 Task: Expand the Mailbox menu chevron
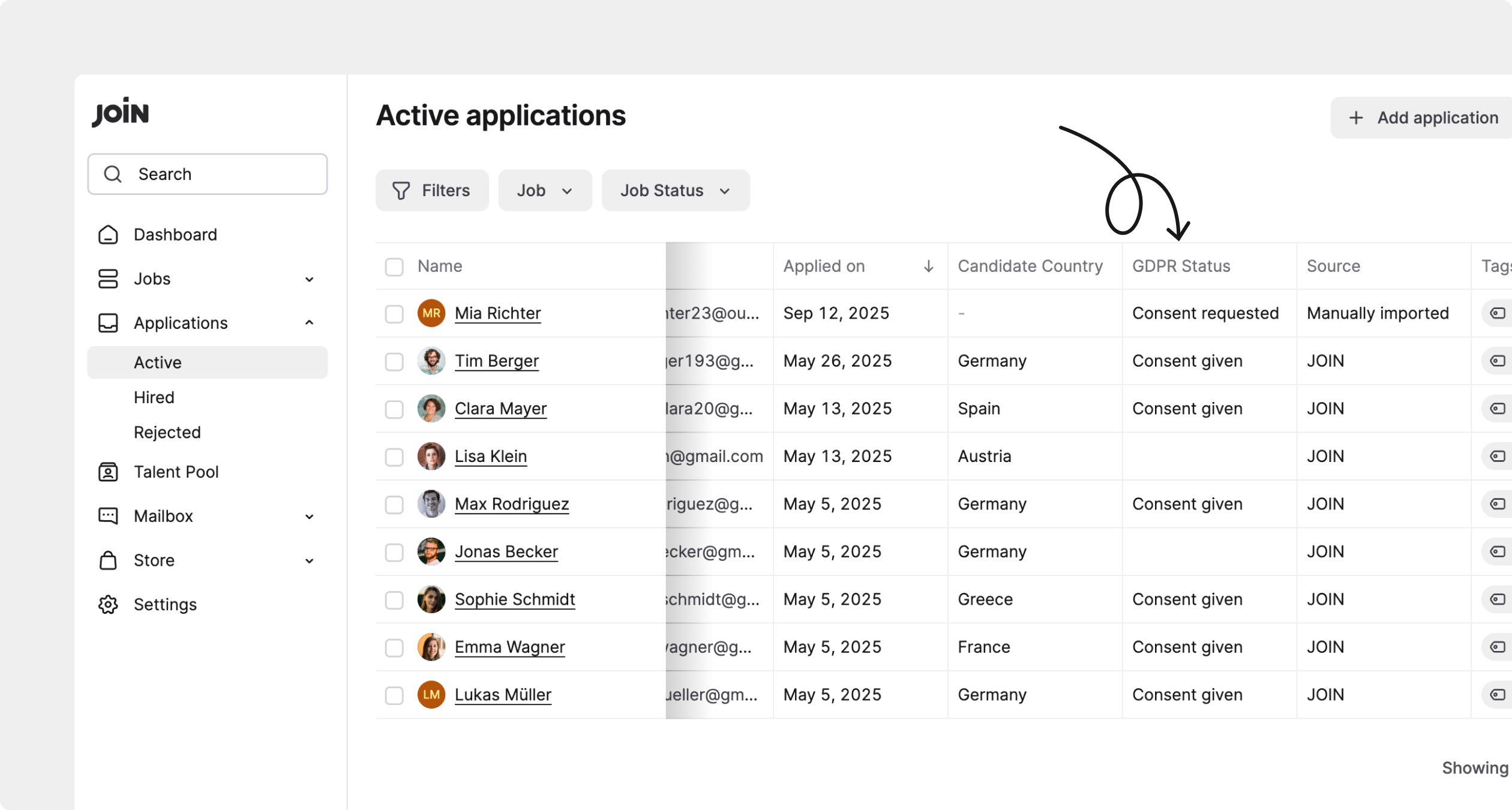point(309,517)
